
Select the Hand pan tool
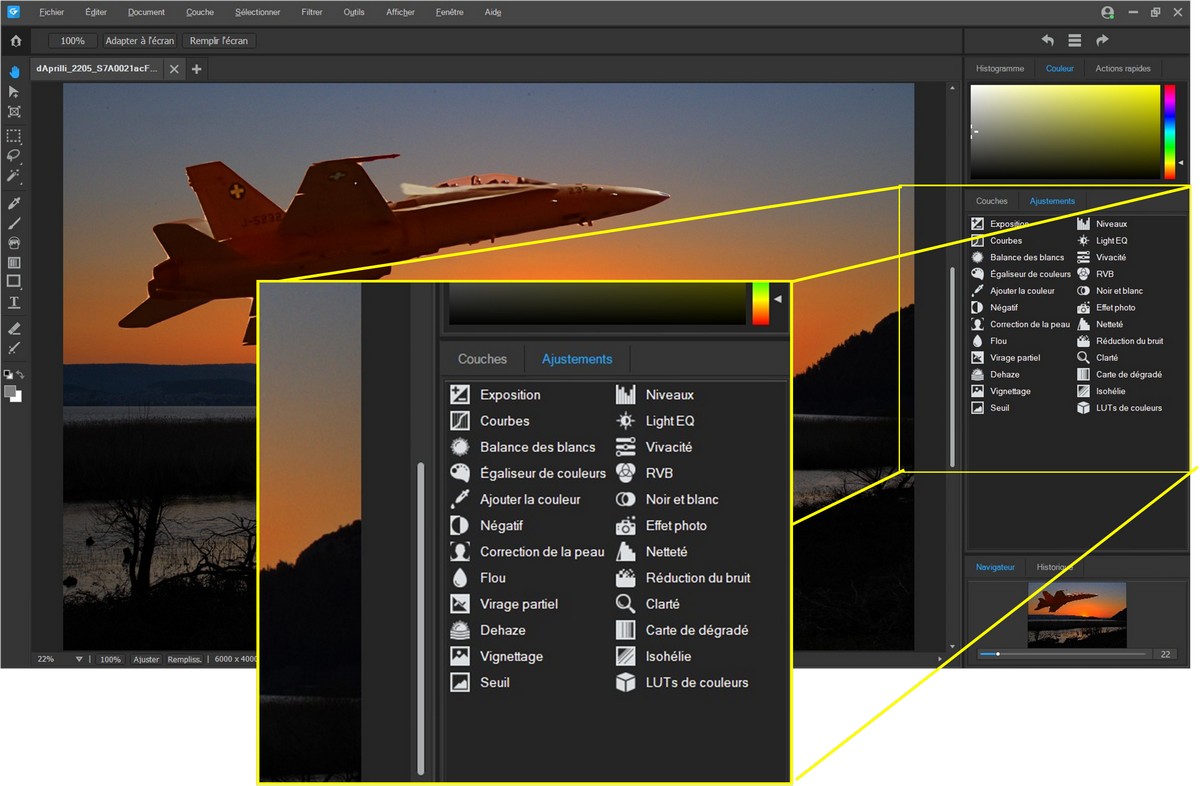14,72
